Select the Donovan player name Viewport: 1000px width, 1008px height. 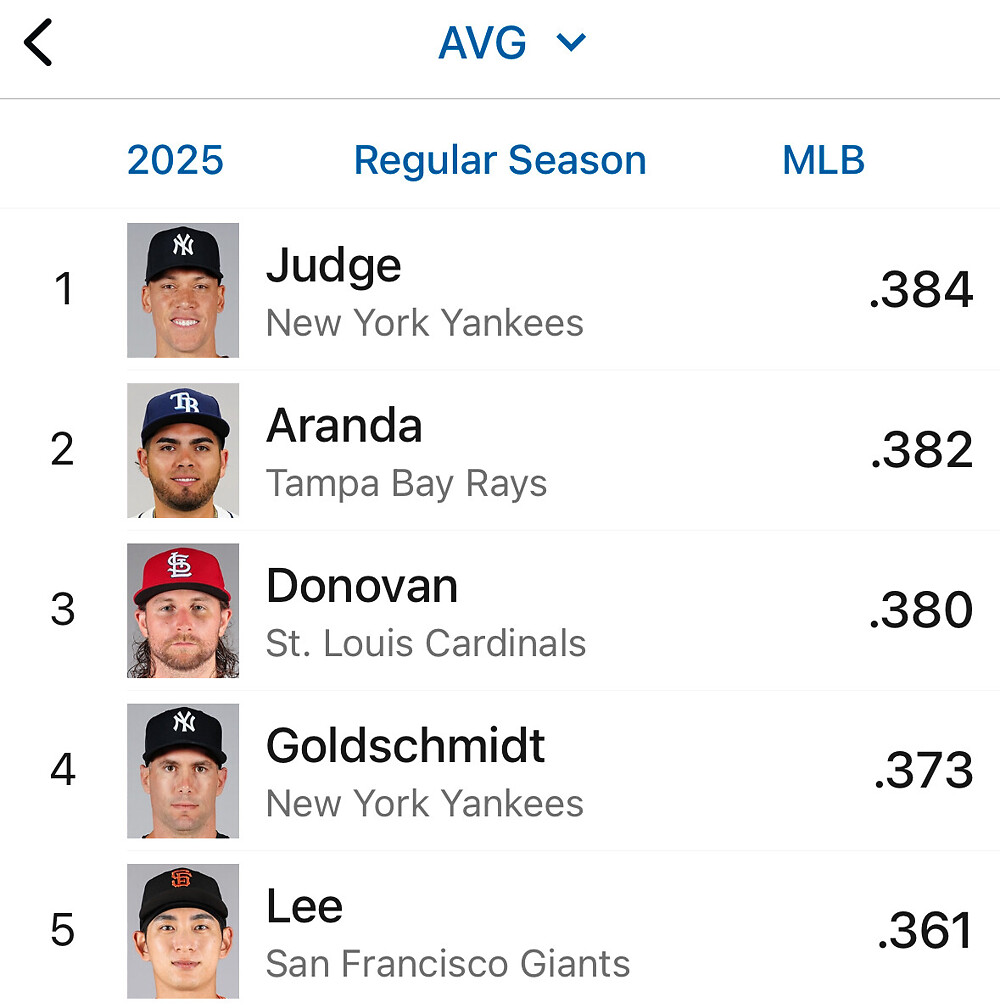(x=362, y=587)
